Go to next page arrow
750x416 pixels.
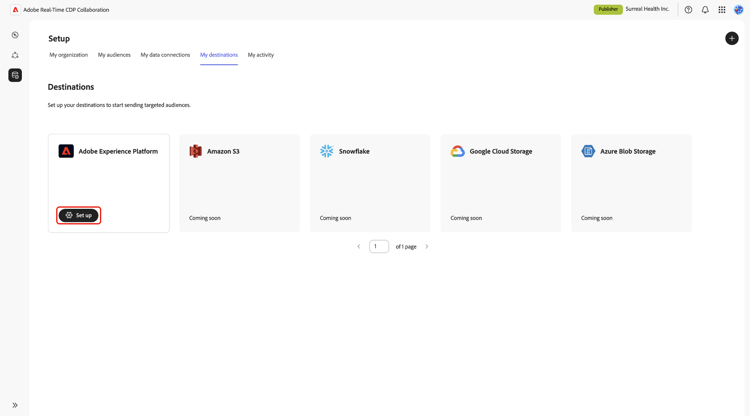[x=427, y=247]
